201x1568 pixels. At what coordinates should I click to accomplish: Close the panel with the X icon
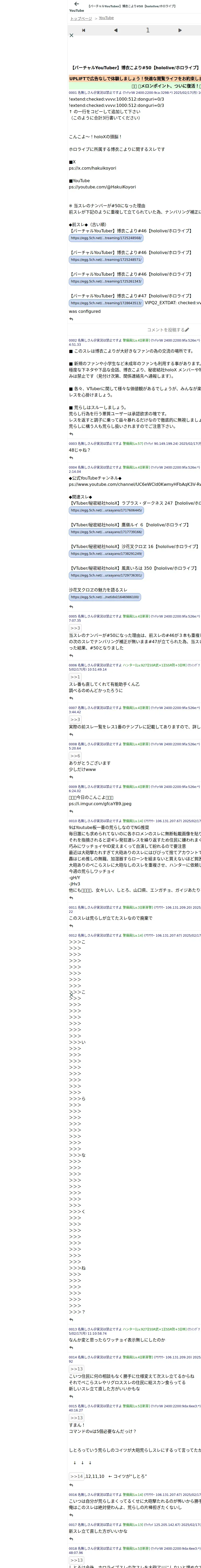tap(71, 35)
